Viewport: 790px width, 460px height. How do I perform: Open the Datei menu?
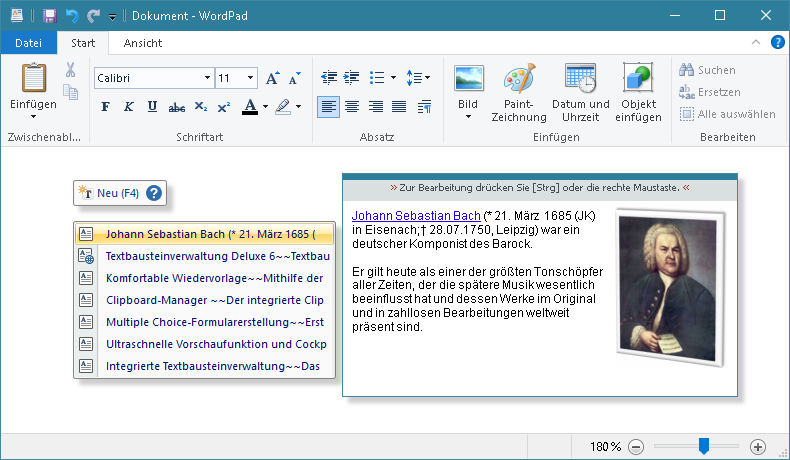click(x=29, y=43)
